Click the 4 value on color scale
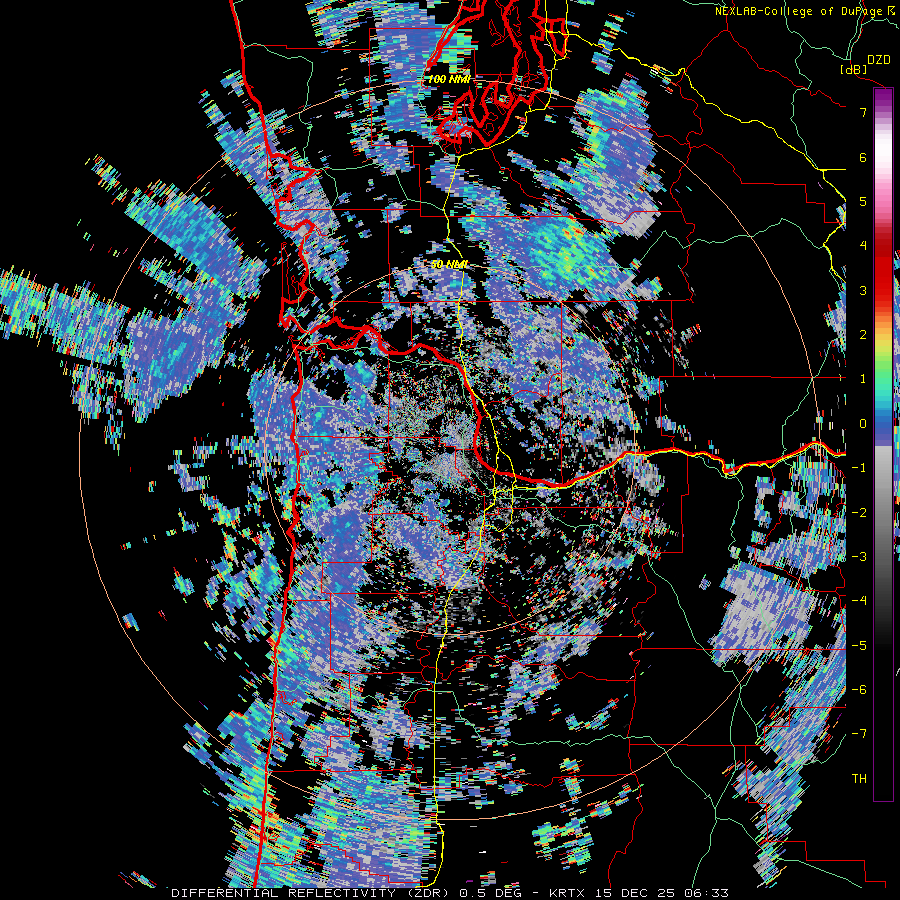 coord(863,246)
